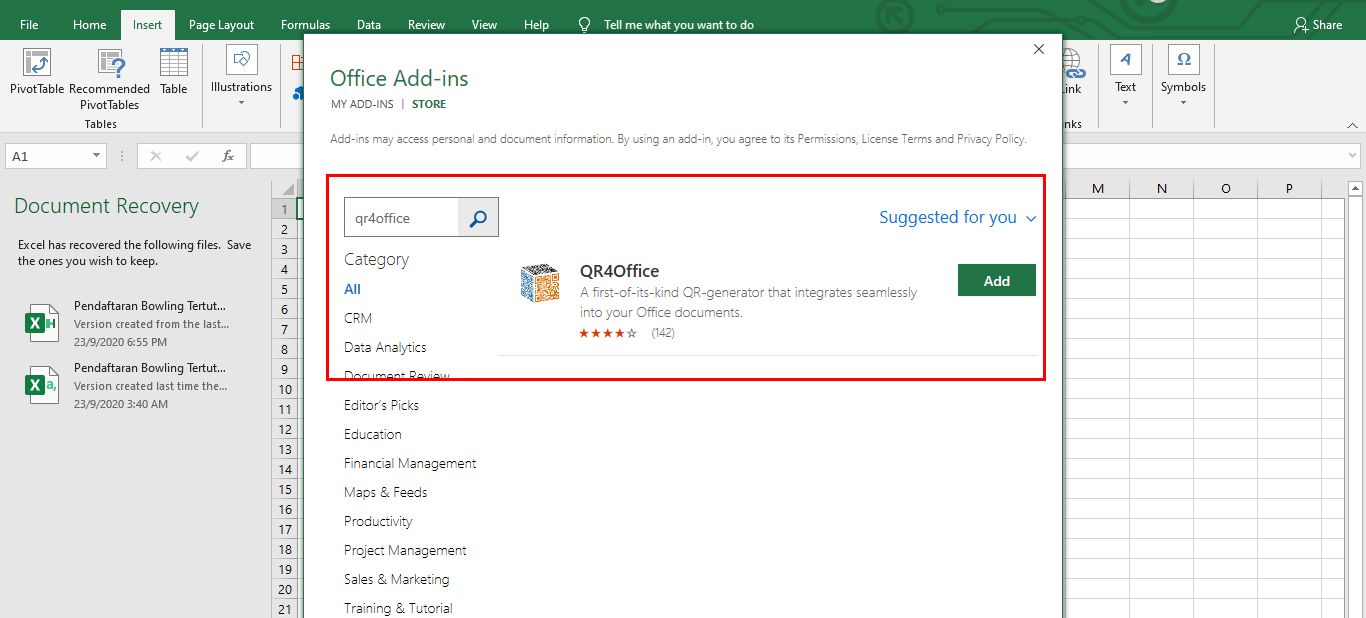The height and width of the screenshot is (618, 1366).
Task: Select column P header
Action: pyautogui.click(x=1289, y=188)
